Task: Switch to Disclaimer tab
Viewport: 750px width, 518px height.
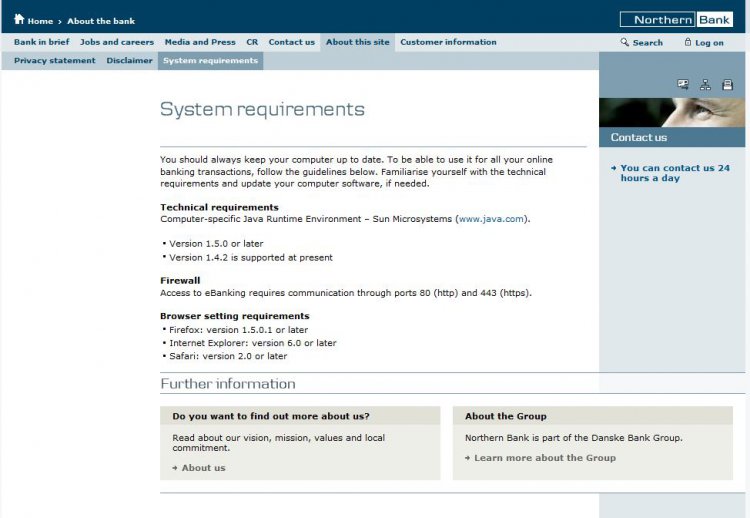Action: coord(129,61)
